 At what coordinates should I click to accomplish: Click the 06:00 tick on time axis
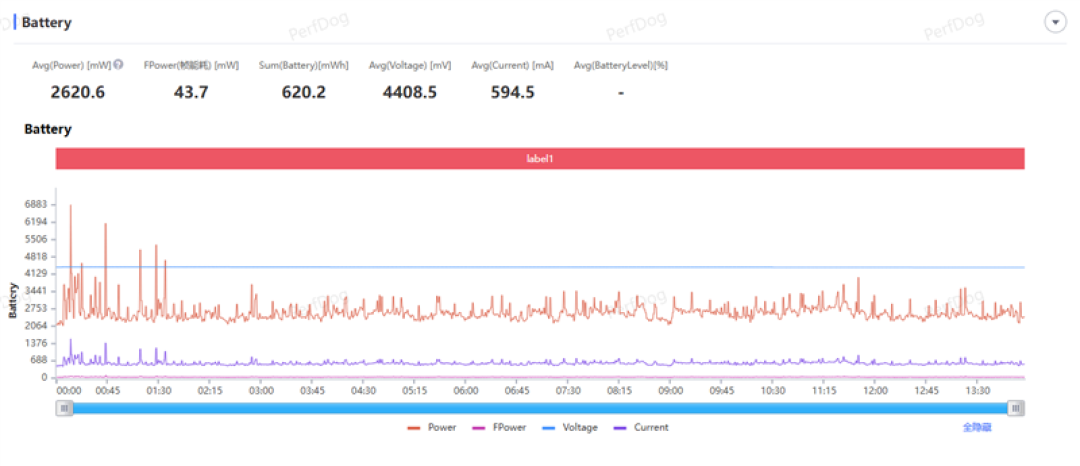[466, 390]
